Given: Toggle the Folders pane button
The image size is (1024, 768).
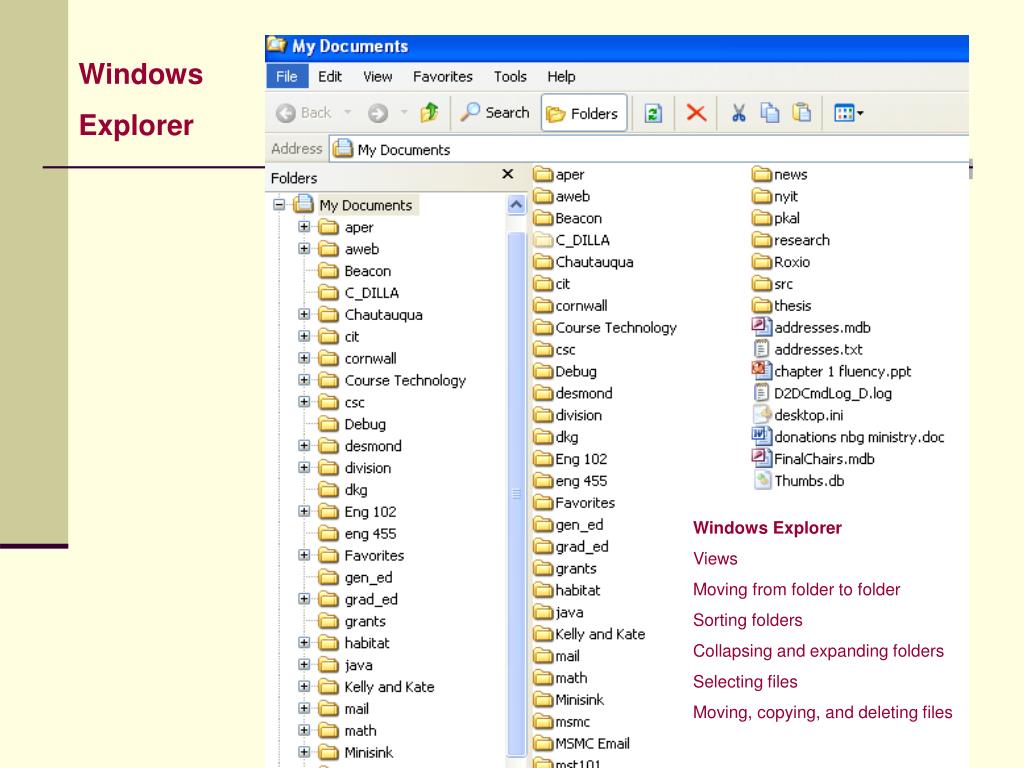Looking at the screenshot, I should click(x=584, y=114).
